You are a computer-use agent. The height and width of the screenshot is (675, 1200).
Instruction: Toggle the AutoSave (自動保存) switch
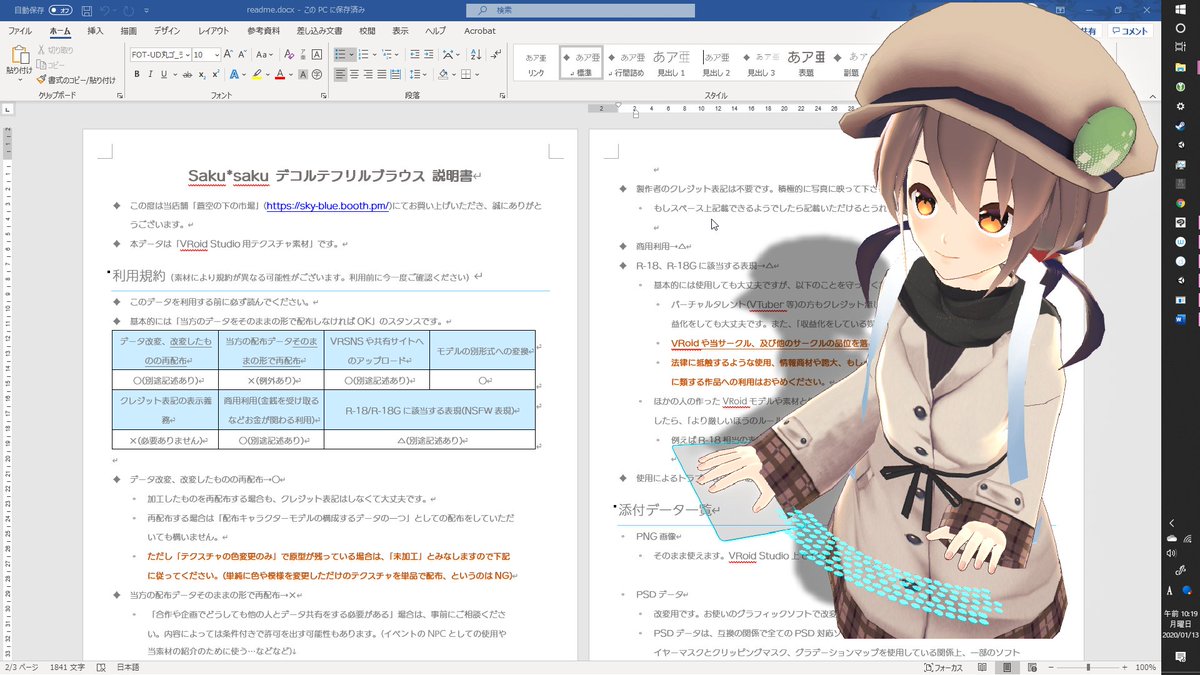[x=60, y=9]
